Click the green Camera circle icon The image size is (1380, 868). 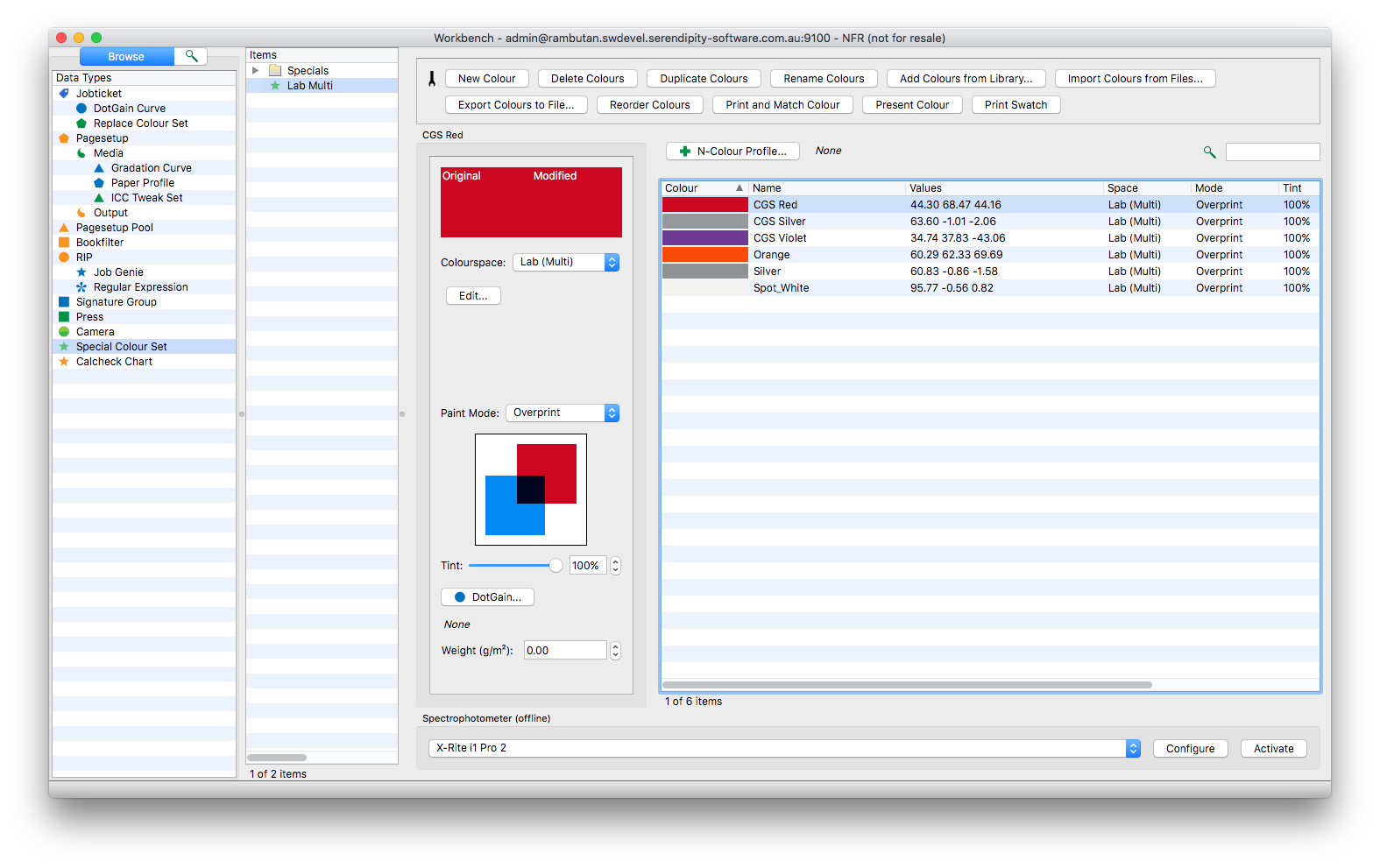(64, 332)
